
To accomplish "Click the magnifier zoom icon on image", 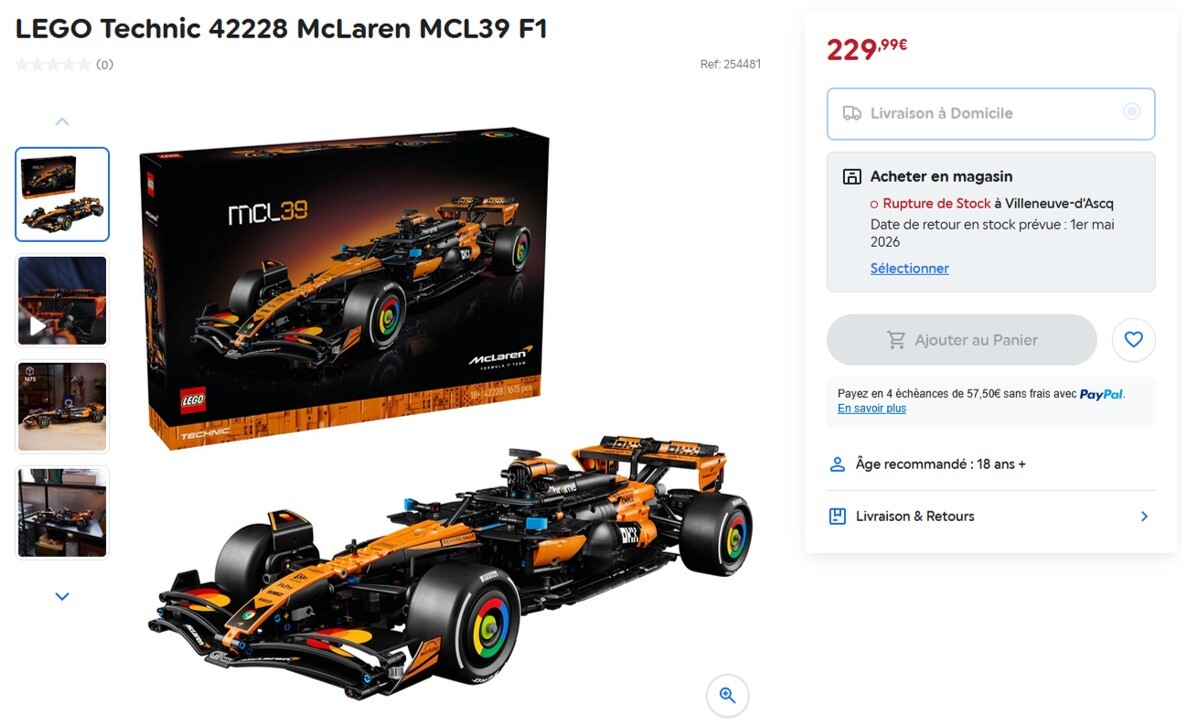I will [x=727, y=695].
